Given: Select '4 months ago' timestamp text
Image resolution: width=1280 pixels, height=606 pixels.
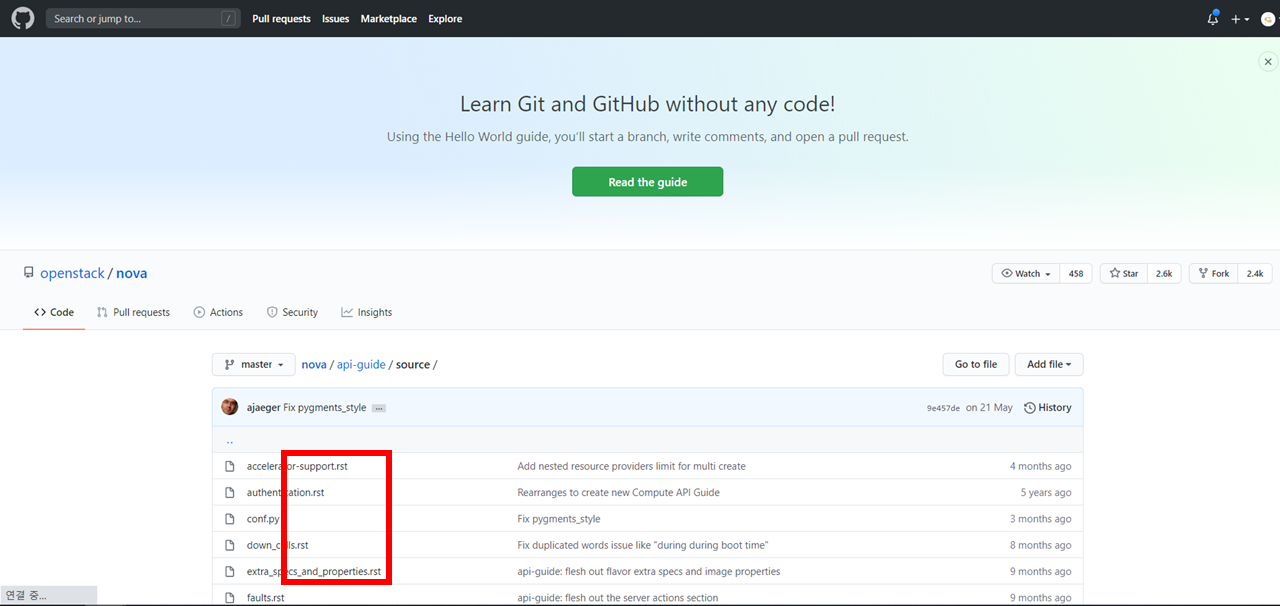Looking at the screenshot, I should coord(1040,466).
